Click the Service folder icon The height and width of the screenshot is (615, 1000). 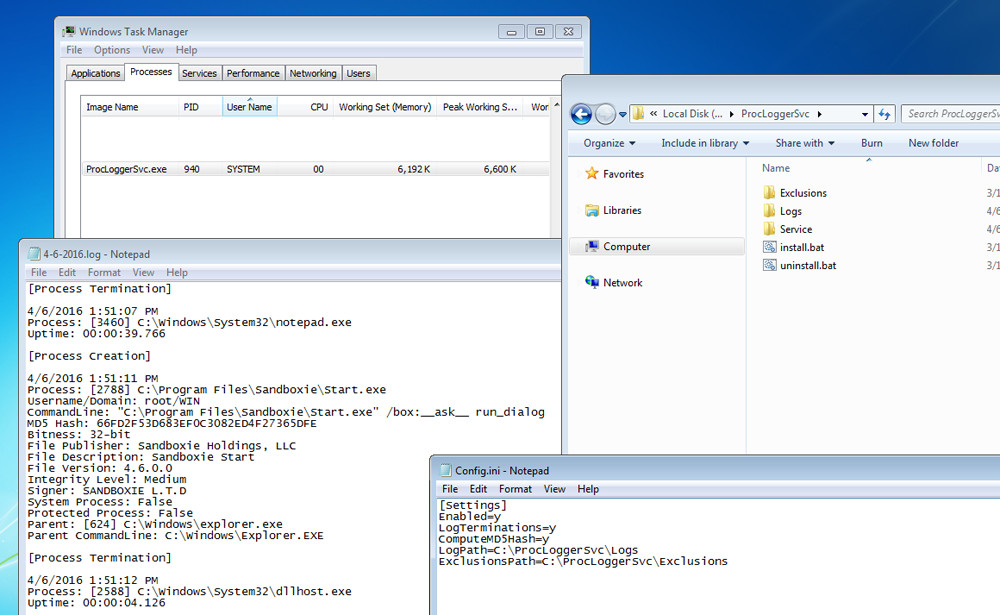click(x=769, y=229)
